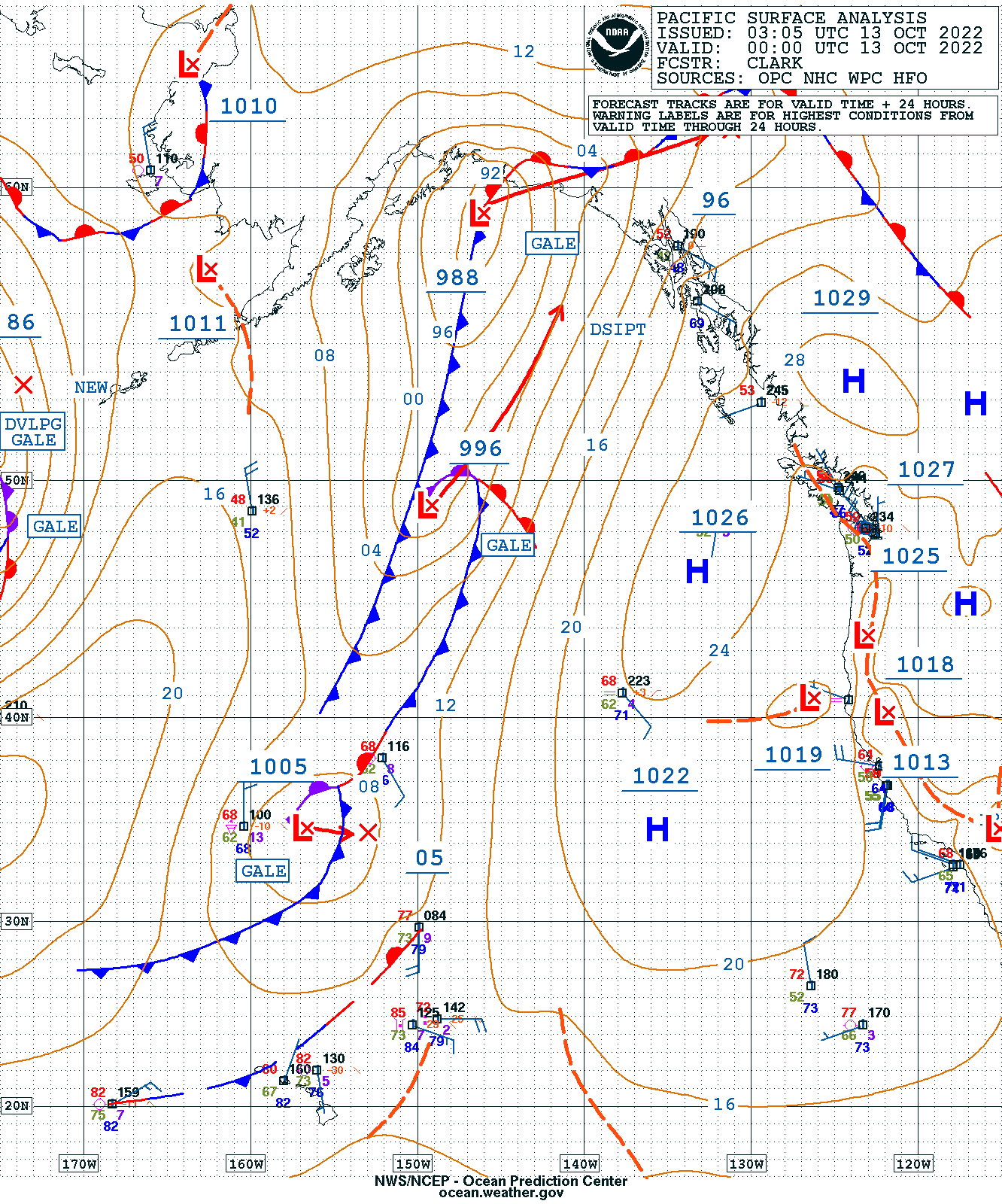Screen dimensions: 1002x1204
Task: Click the GALE box near 50N at left edge
Action: (x=55, y=526)
